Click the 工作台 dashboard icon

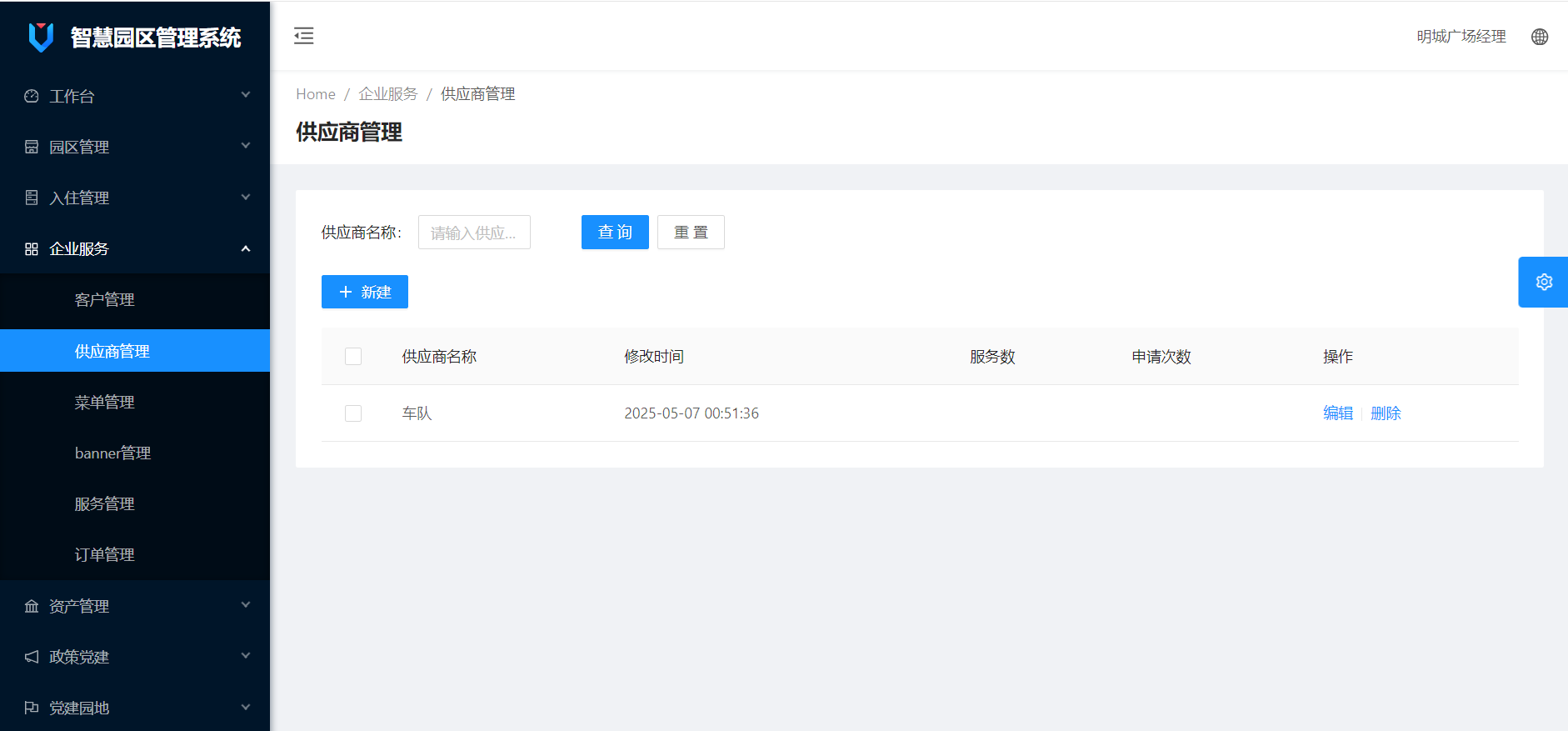coord(32,97)
